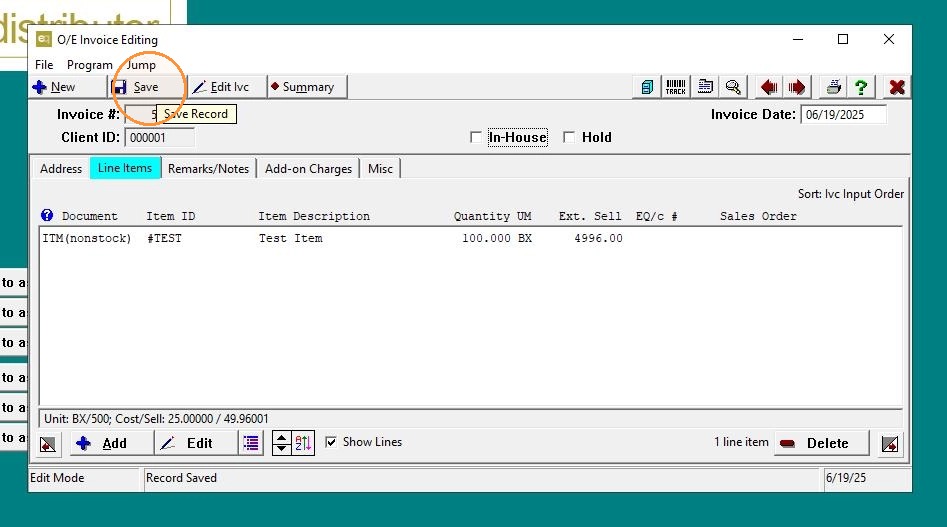Viewport: 947px width, 527px height.
Task: Click the 'Edit Mode' status bar text
Action: pyautogui.click(x=57, y=477)
